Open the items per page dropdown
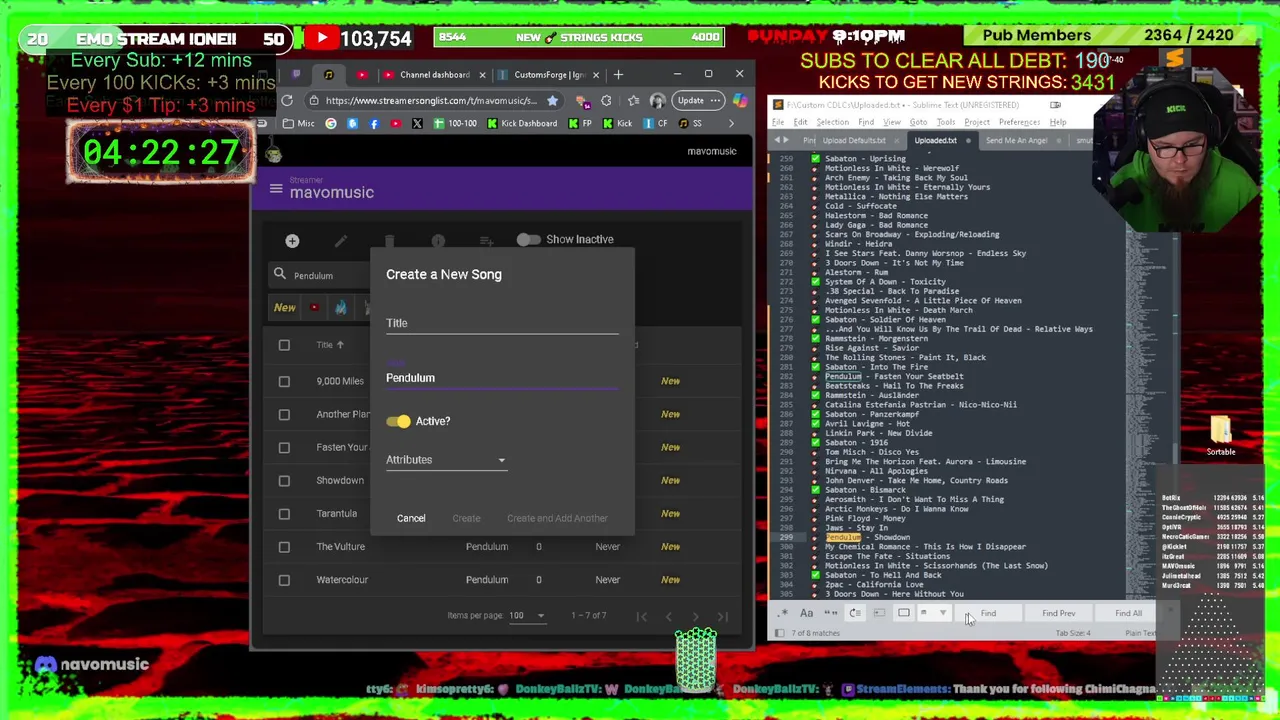The width and height of the screenshot is (1280, 720). (x=526, y=615)
